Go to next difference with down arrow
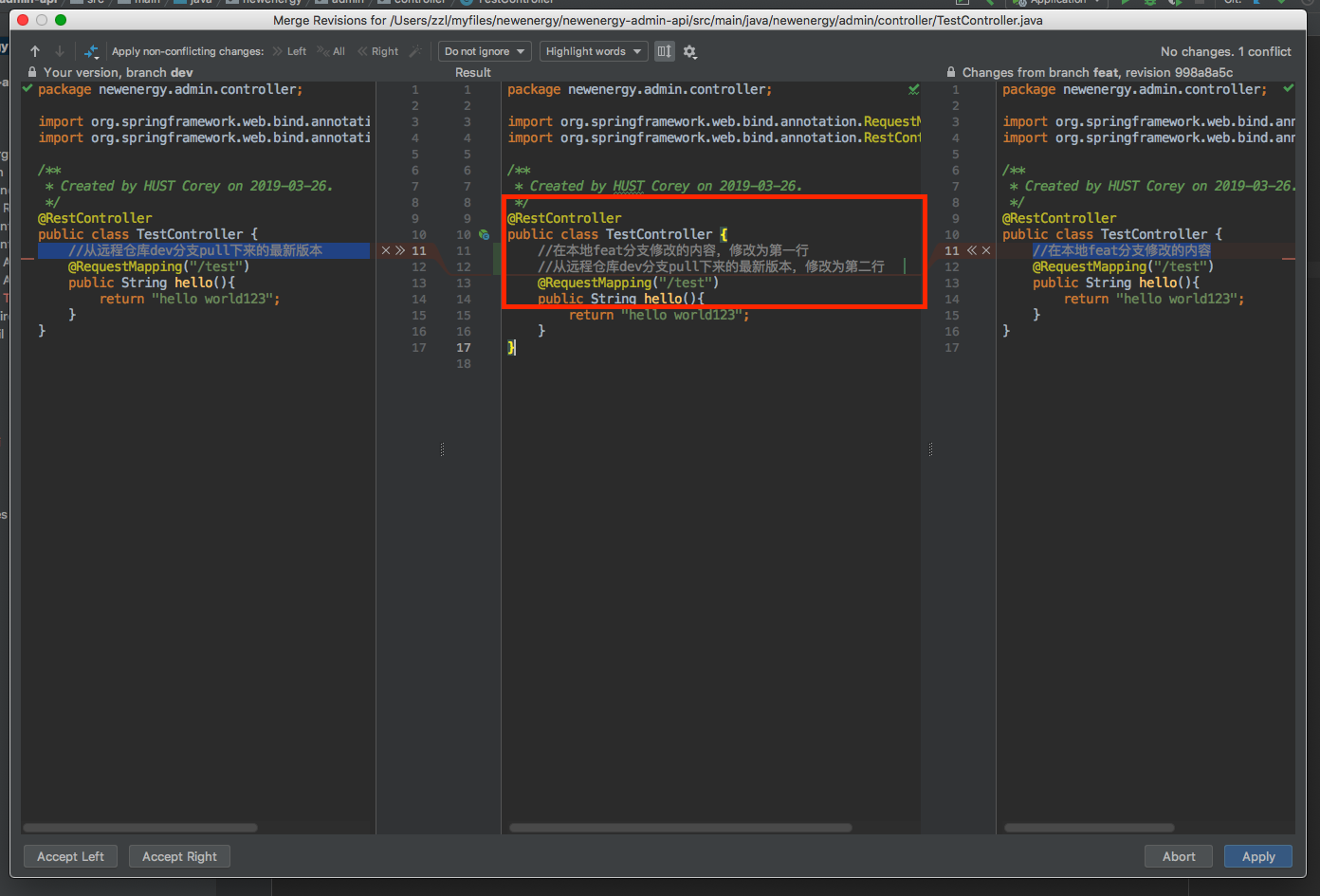Viewport: 1320px width, 896px height. [60, 51]
